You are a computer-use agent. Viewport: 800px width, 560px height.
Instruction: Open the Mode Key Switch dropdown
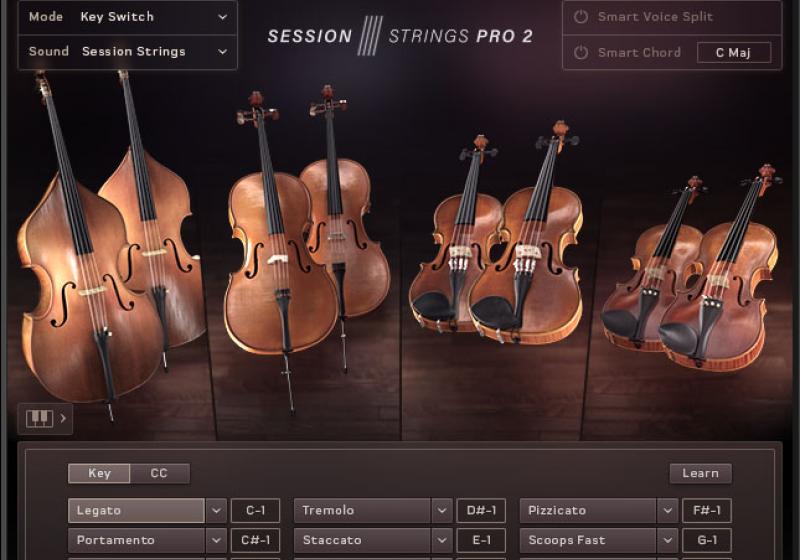pos(128,17)
